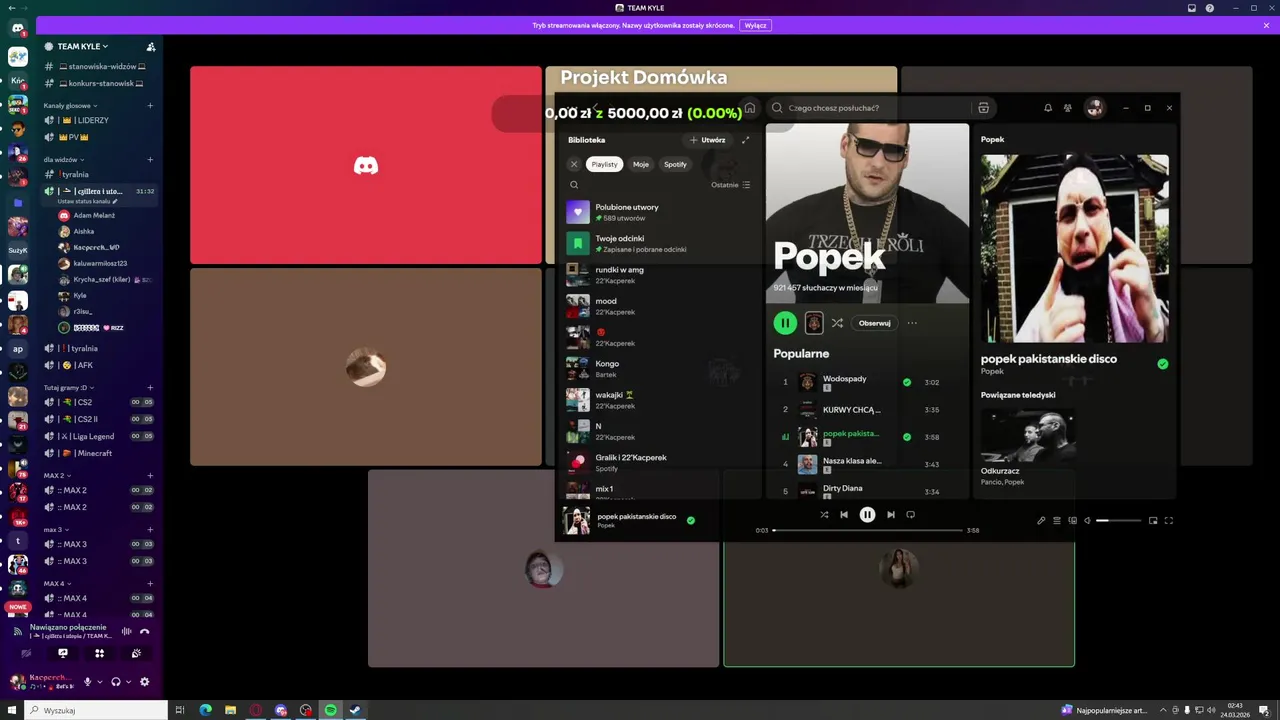Image resolution: width=1280 pixels, height=720 pixels.
Task: Open Spotify friend activity icon
Action: pos(1068,108)
